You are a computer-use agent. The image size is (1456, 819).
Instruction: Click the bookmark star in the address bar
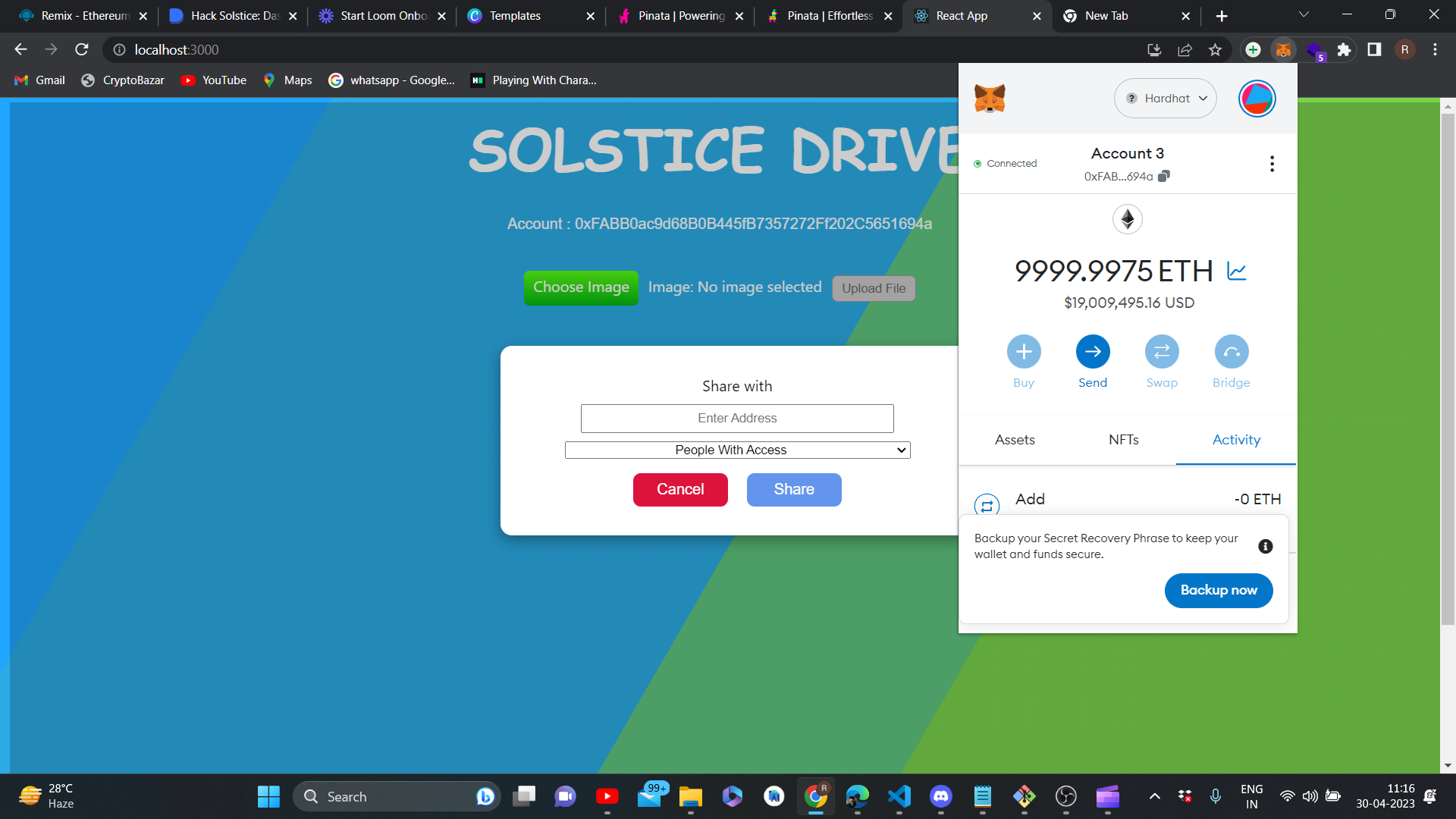[1215, 49]
